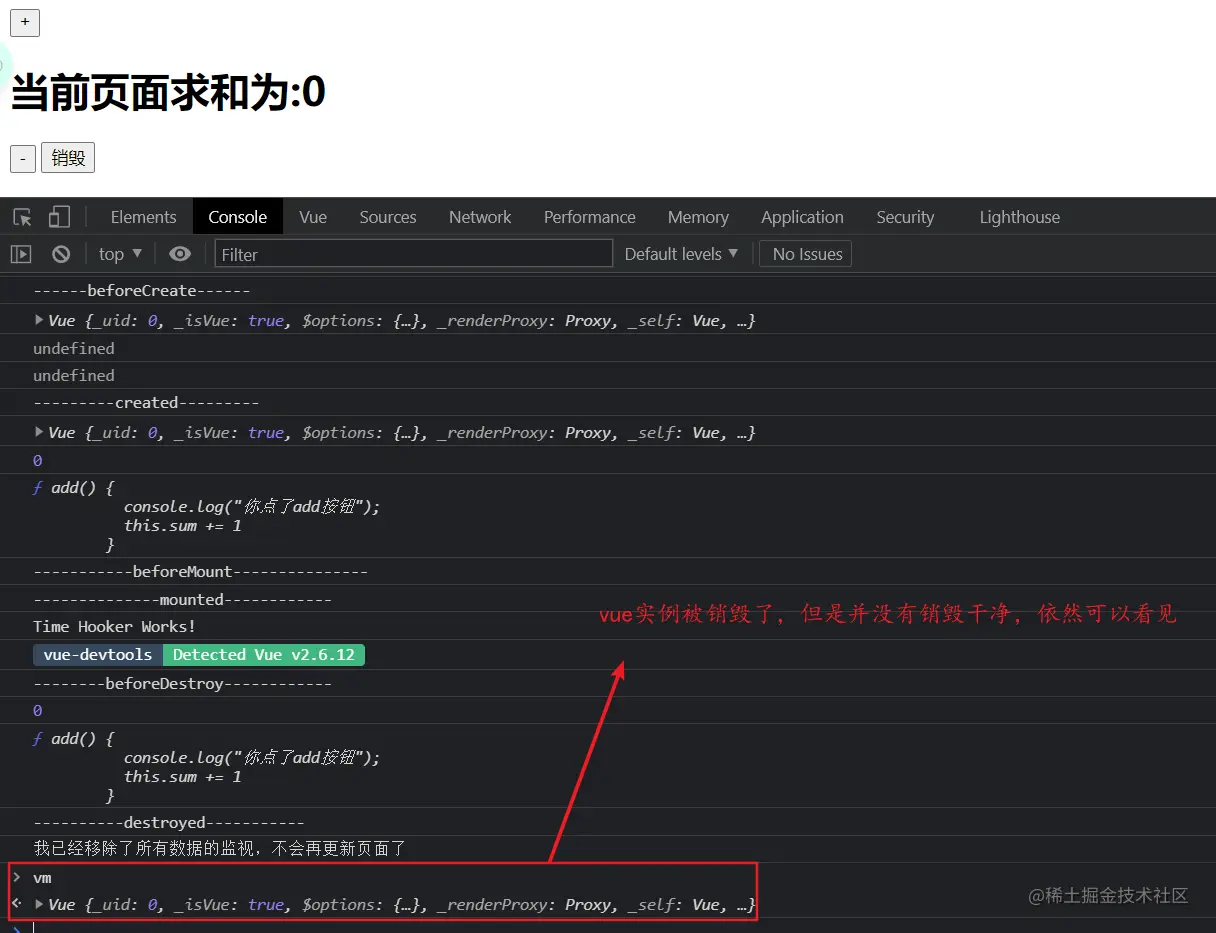Image resolution: width=1216 pixels, height=933 pixels.
Task: Click the inspect element picker icon
Action: (22, 217)
